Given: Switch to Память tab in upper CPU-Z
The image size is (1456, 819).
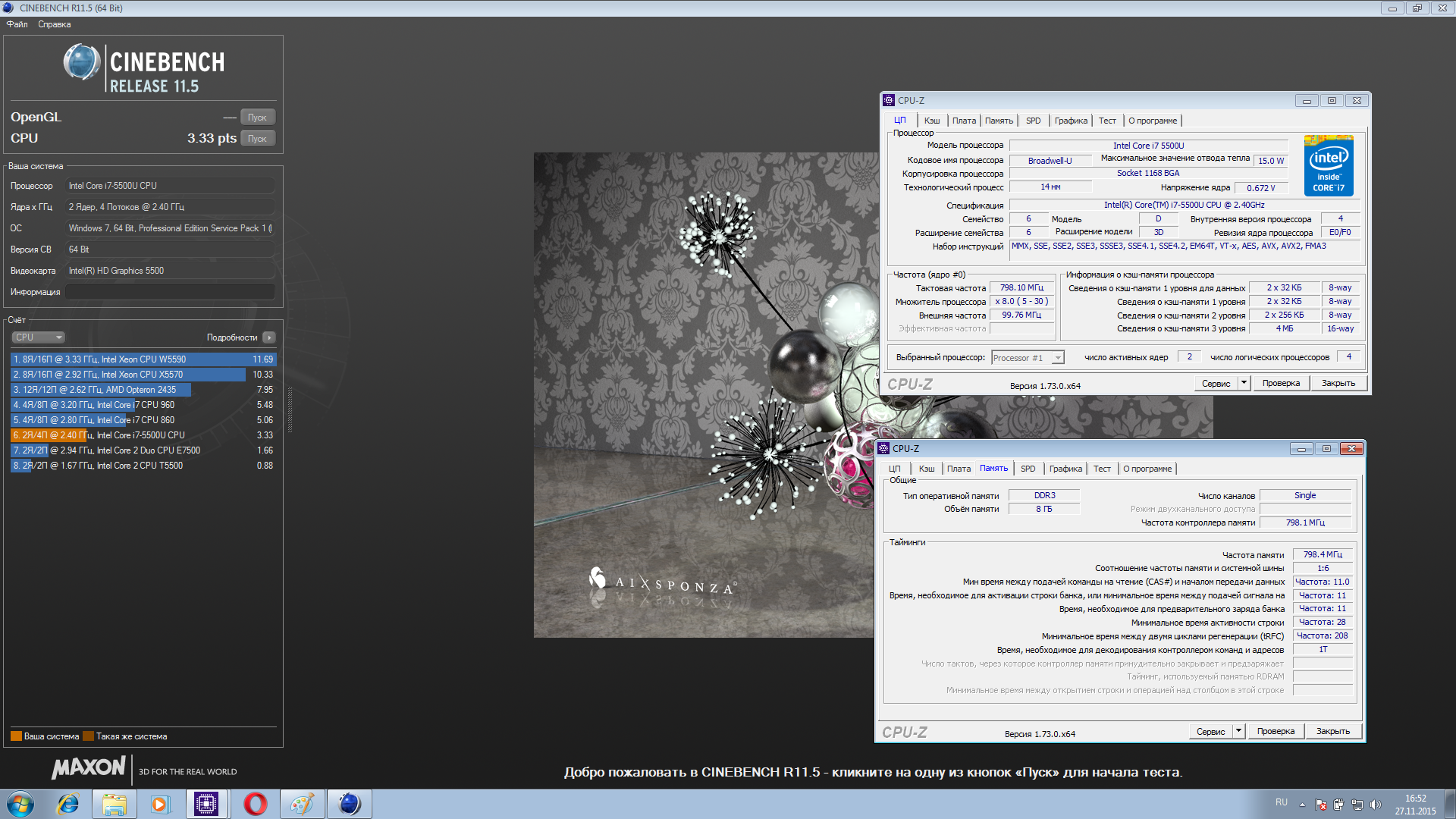Looking at the screenshot, I should (x=999, y=121).
